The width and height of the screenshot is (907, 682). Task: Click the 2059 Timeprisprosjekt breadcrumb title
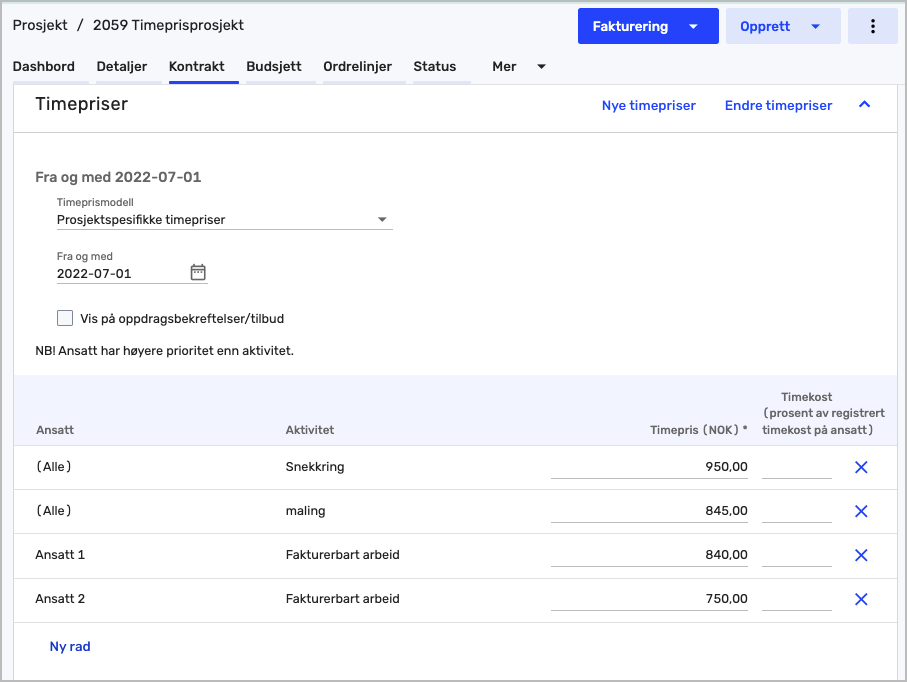[x=168, y=25]
